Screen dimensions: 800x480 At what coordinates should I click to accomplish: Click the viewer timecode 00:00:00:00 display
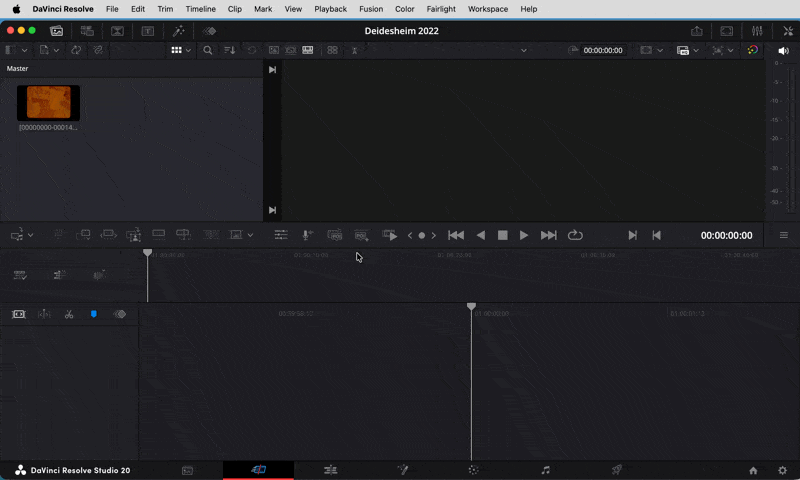tap(726, 236)
